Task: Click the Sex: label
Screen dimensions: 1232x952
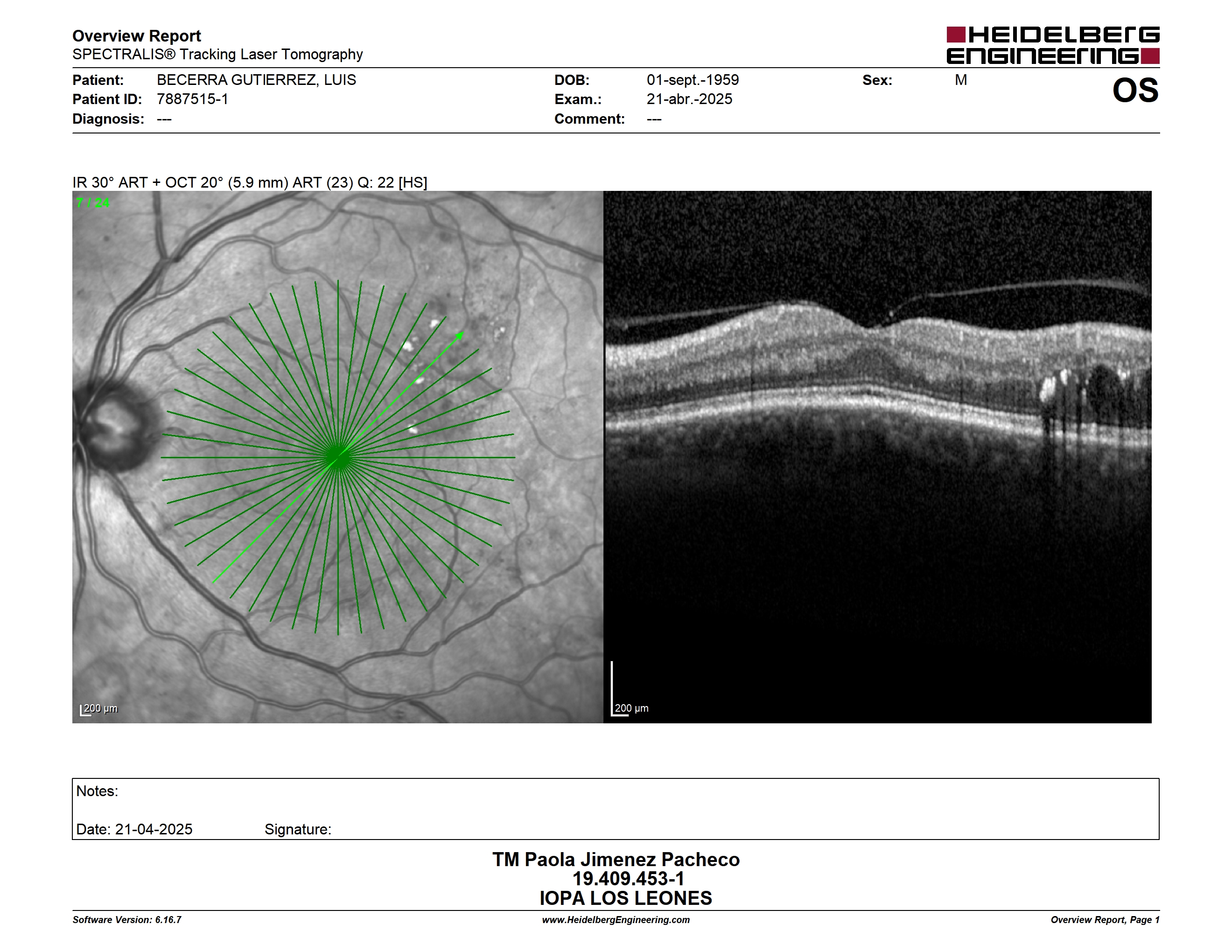Action: tap(877, 80)
